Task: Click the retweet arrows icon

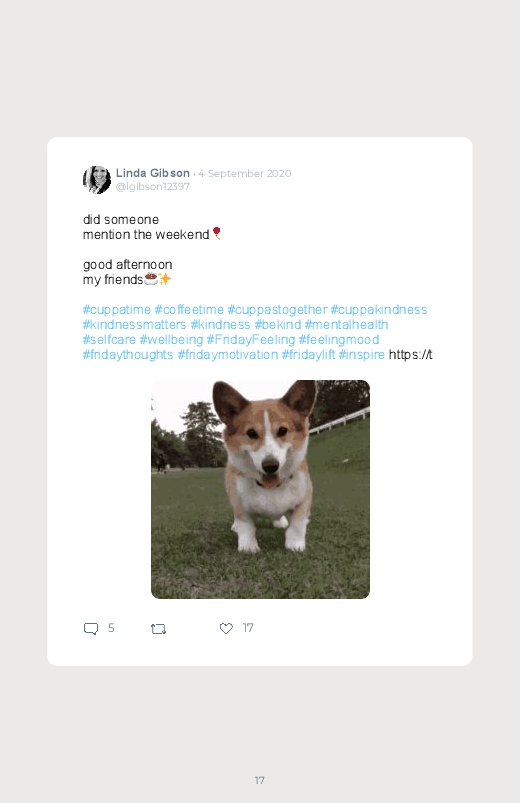Action: click(158, 629)
